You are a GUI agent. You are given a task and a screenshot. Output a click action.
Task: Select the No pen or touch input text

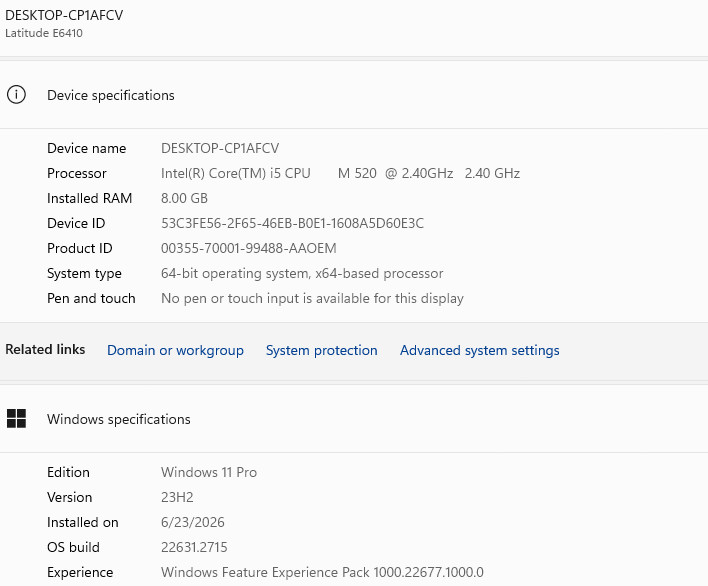312,298
